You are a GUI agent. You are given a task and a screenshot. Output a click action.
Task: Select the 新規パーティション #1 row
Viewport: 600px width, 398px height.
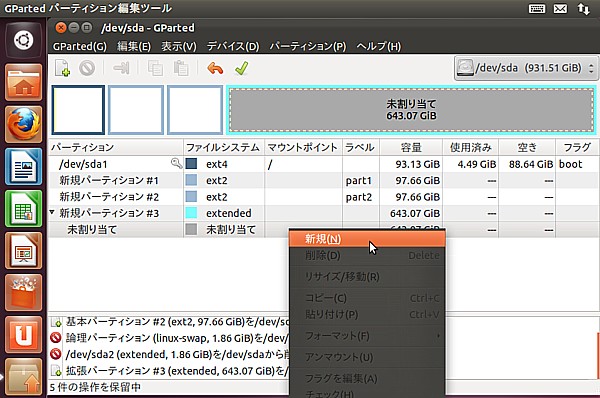pos(323,180)
